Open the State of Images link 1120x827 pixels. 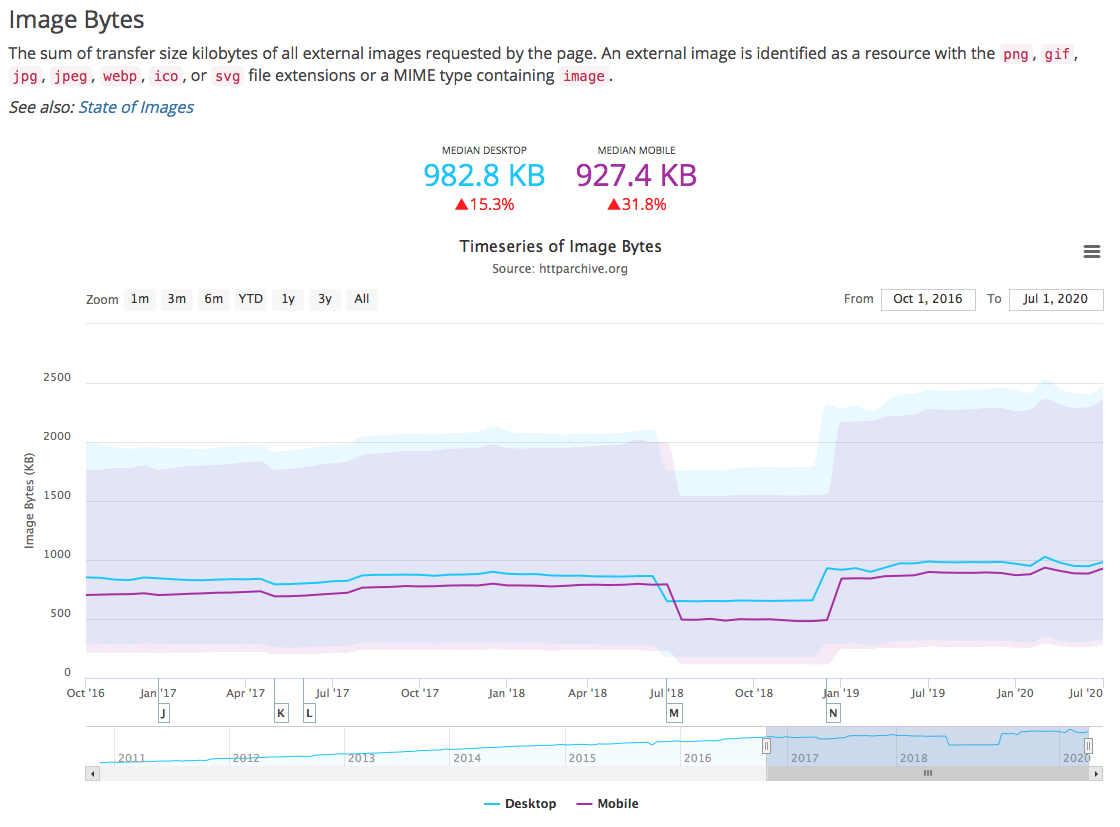pos(136,107)
